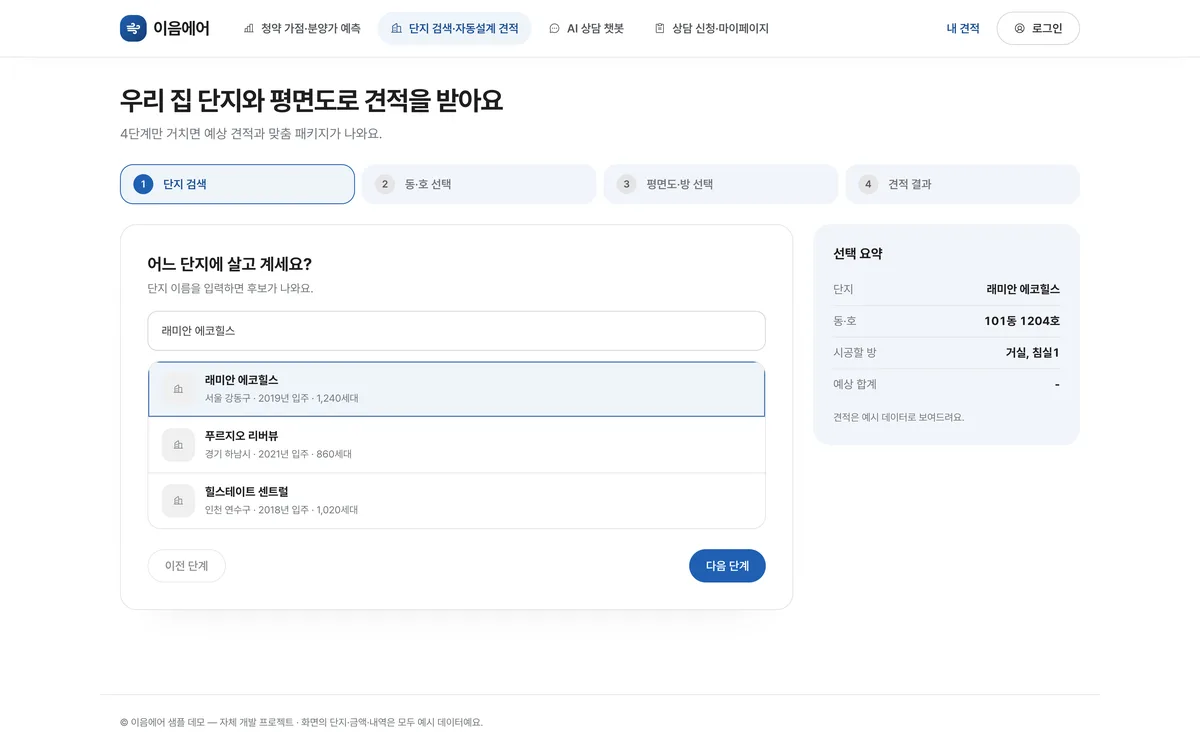The height and width of the screenshot is (750, 1200).
Task: Select step 2 동·호 선택 tab
Action: (479, 184)
